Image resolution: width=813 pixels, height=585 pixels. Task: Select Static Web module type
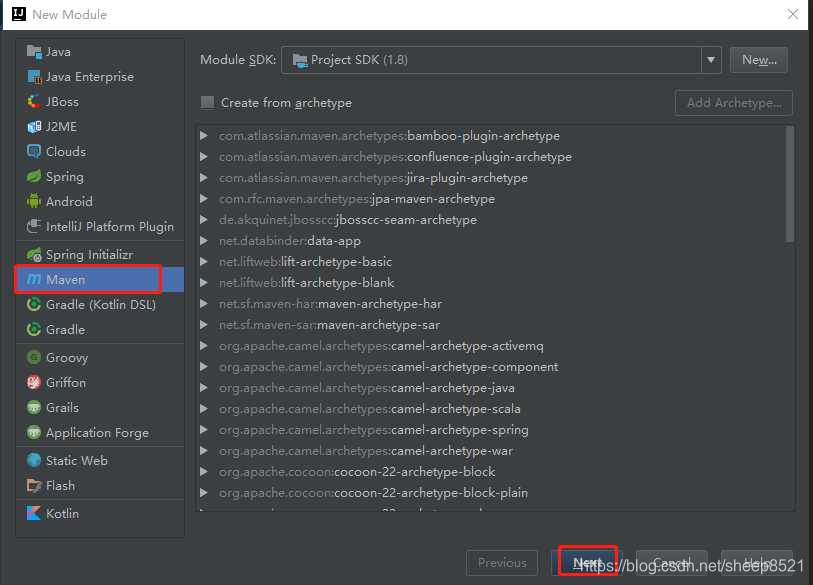click(x=100, y=461)
